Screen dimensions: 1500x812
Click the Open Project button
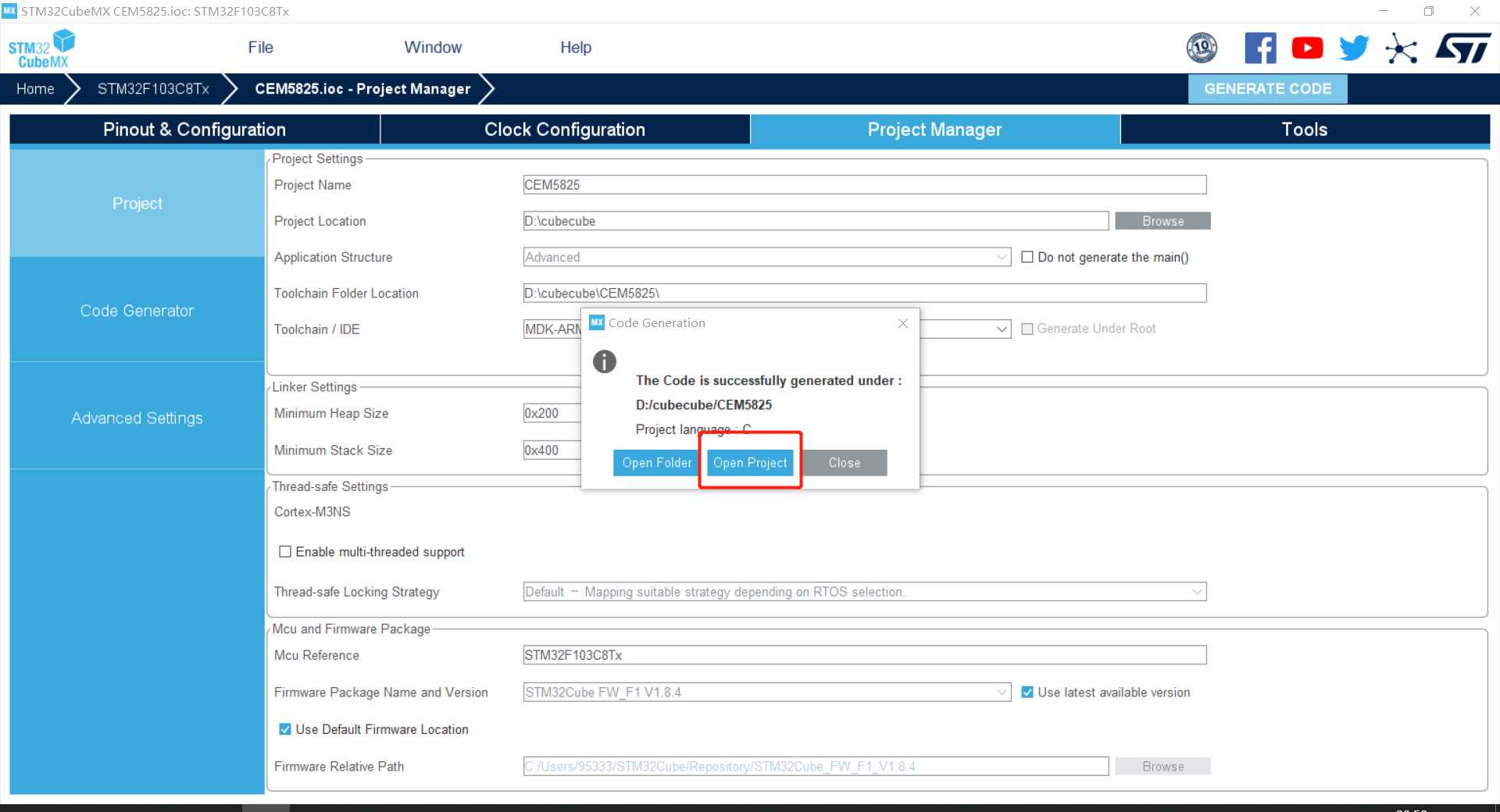coord(750,463)
